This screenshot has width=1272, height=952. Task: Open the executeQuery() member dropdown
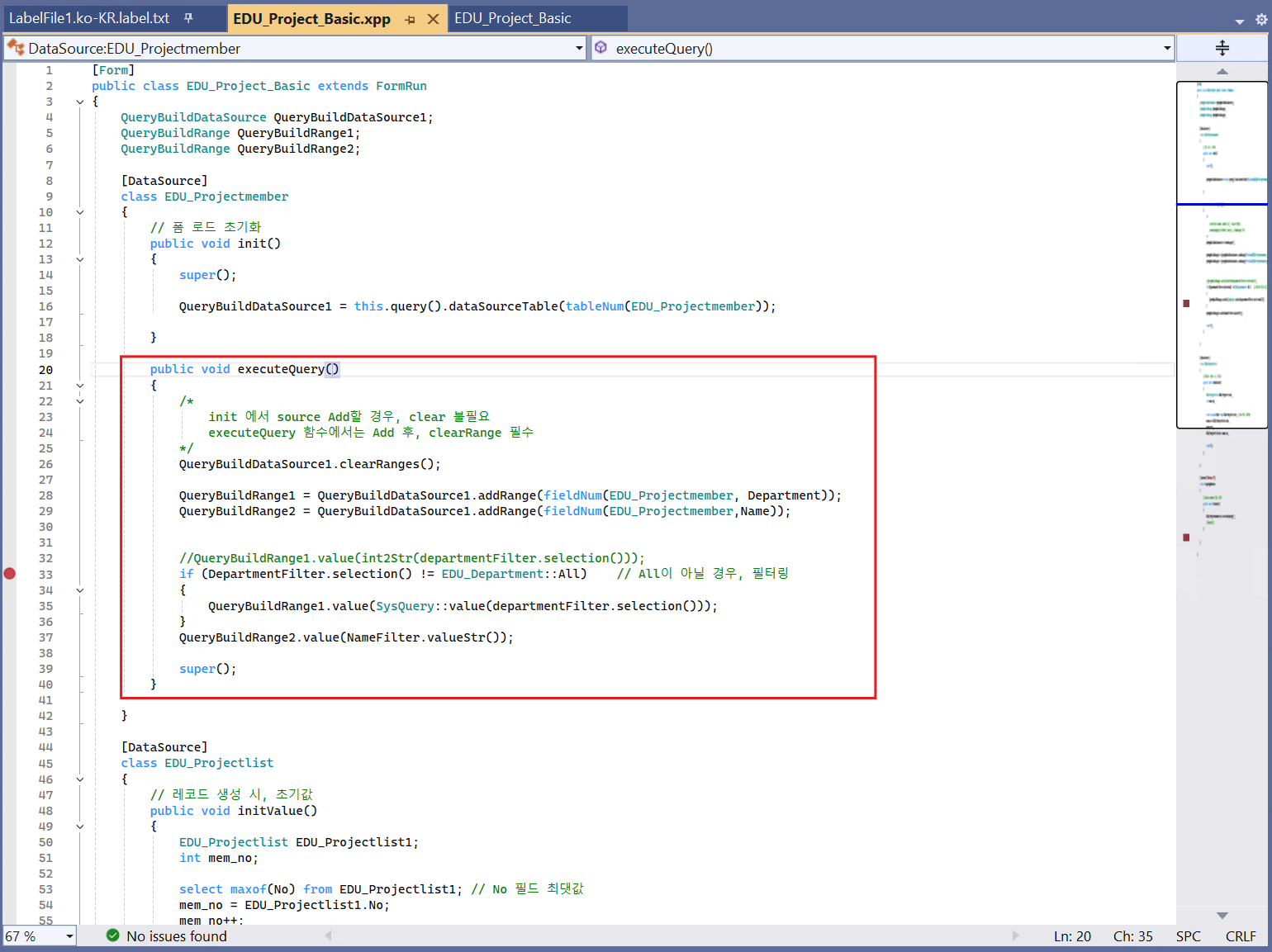click(1167, 48)
